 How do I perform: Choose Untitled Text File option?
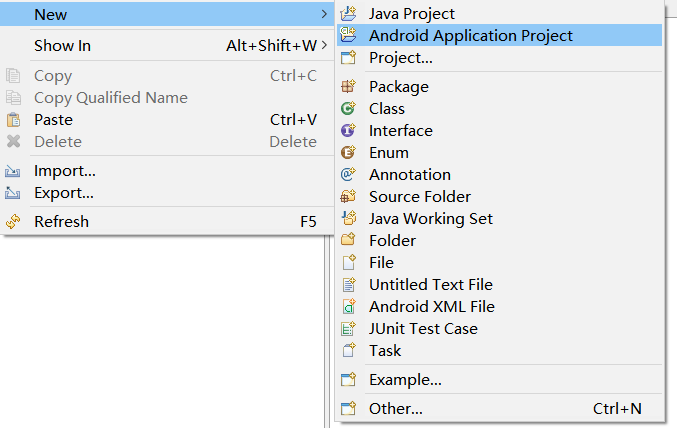pos(430,285)
